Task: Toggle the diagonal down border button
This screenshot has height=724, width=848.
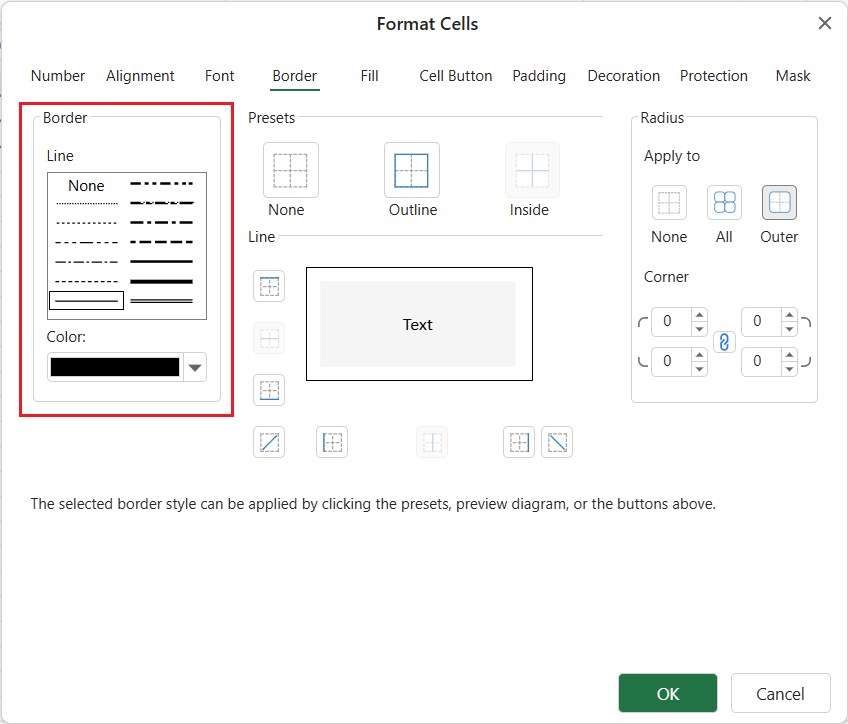Action: [x=557, y=442]
